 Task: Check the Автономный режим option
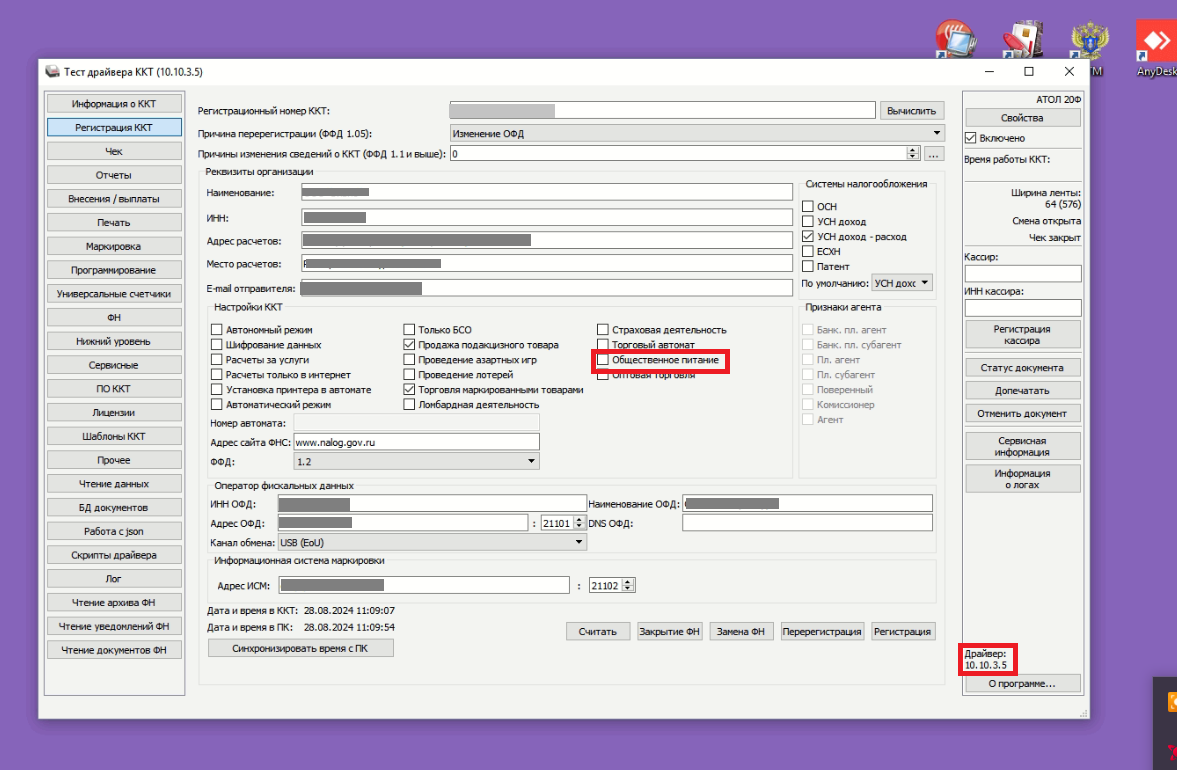(x=217, y=329)
